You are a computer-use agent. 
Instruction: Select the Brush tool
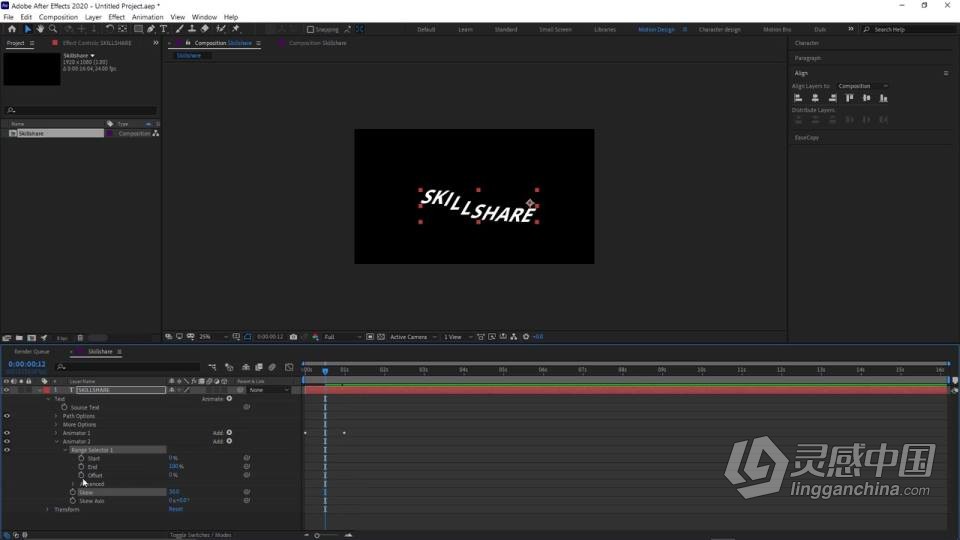[x=179, y=29]
